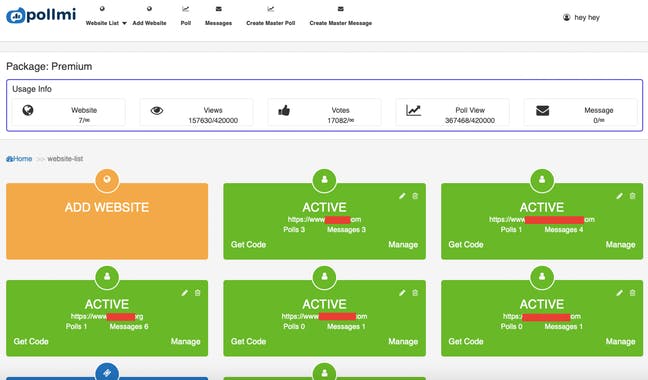Delete the website with Polls 3 via trash icon

click(x=415, y=196)
